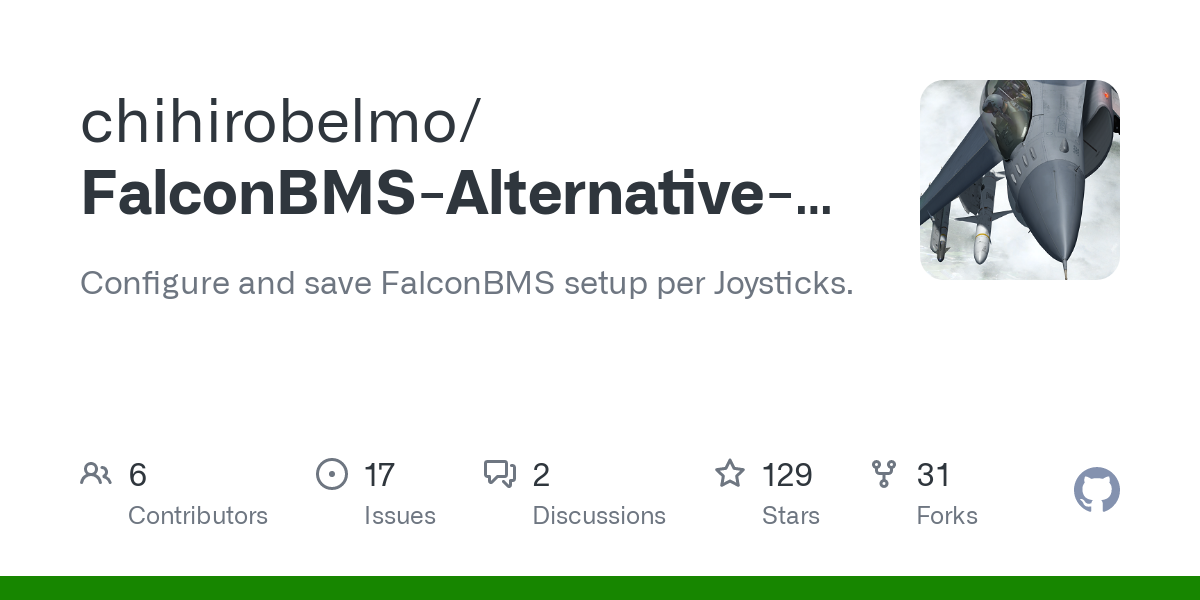Open the FalconBMS-Alternative repository title
The width and height of the screenshot is (1200, 600).
(455, 193)
